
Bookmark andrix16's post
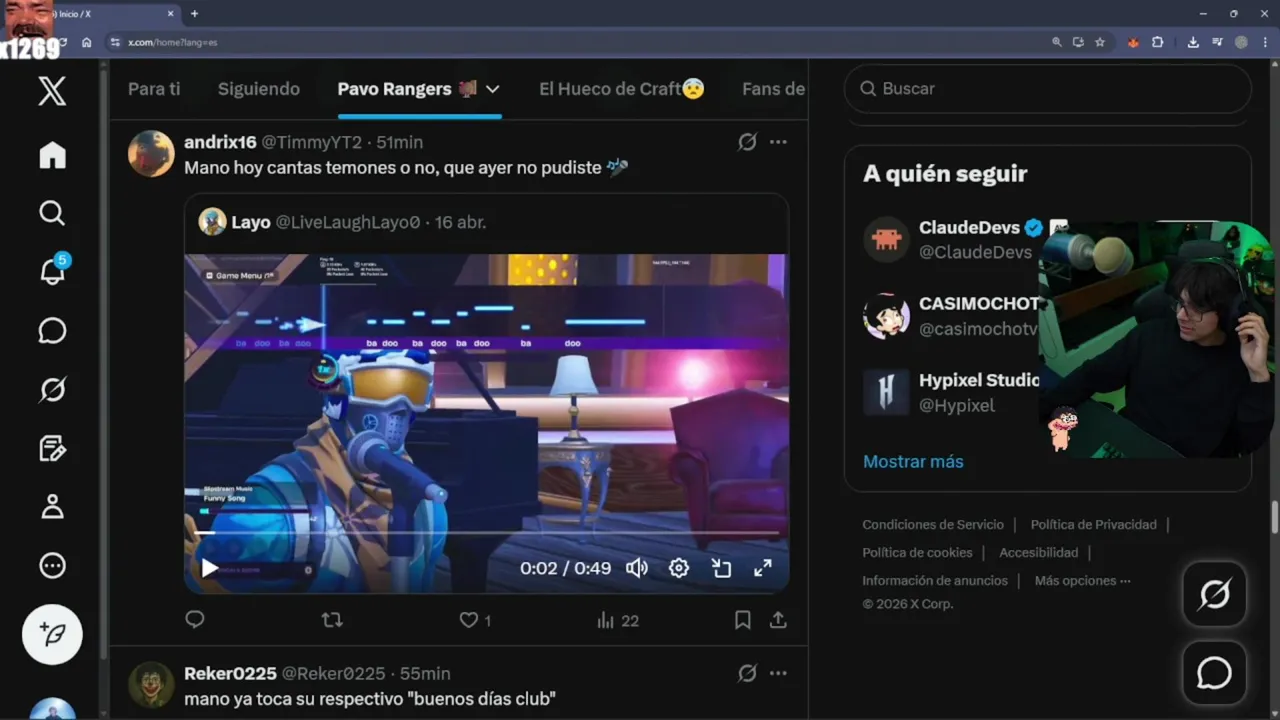click(x=743, y=620)
